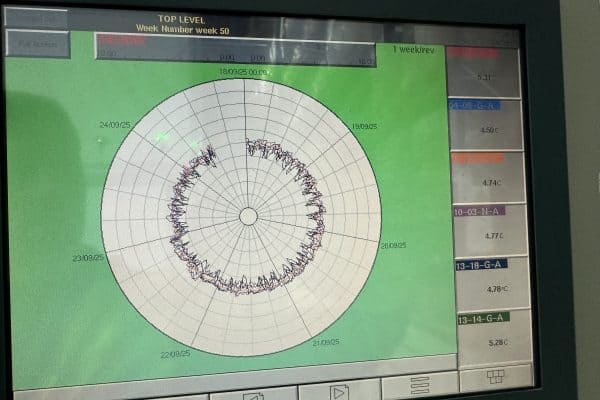Click the dark blue 13-18-G-A label swatch
This screenshot has height=400, width=600.
coord(481,264)
